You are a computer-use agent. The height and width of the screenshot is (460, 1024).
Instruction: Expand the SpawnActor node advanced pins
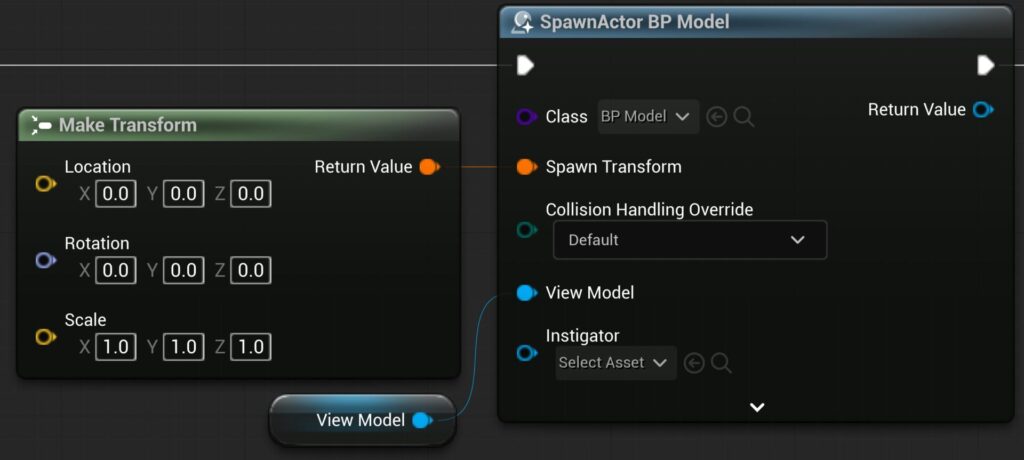[x=757, y=407]
